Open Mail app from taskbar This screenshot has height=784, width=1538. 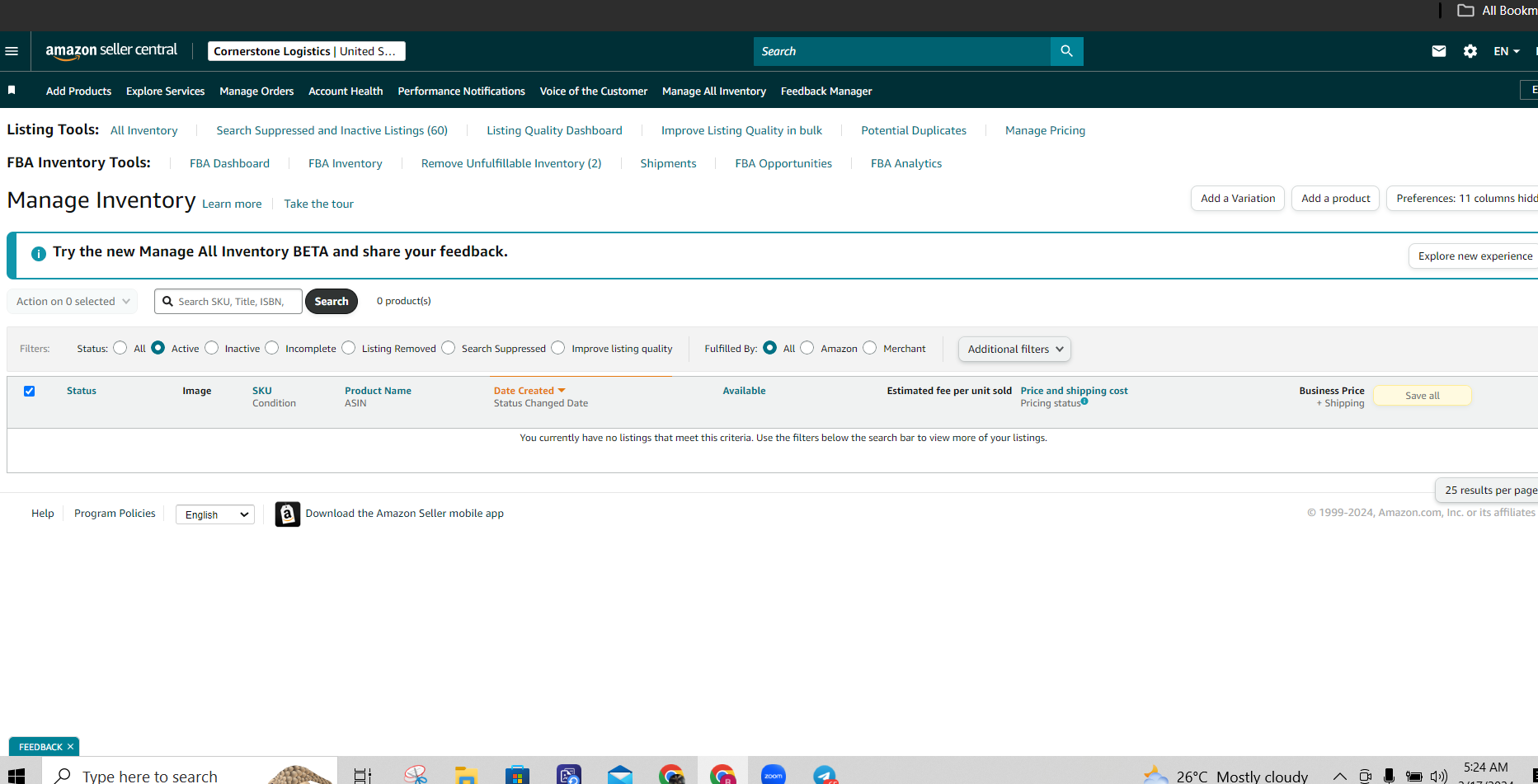[x=620, y=776]
